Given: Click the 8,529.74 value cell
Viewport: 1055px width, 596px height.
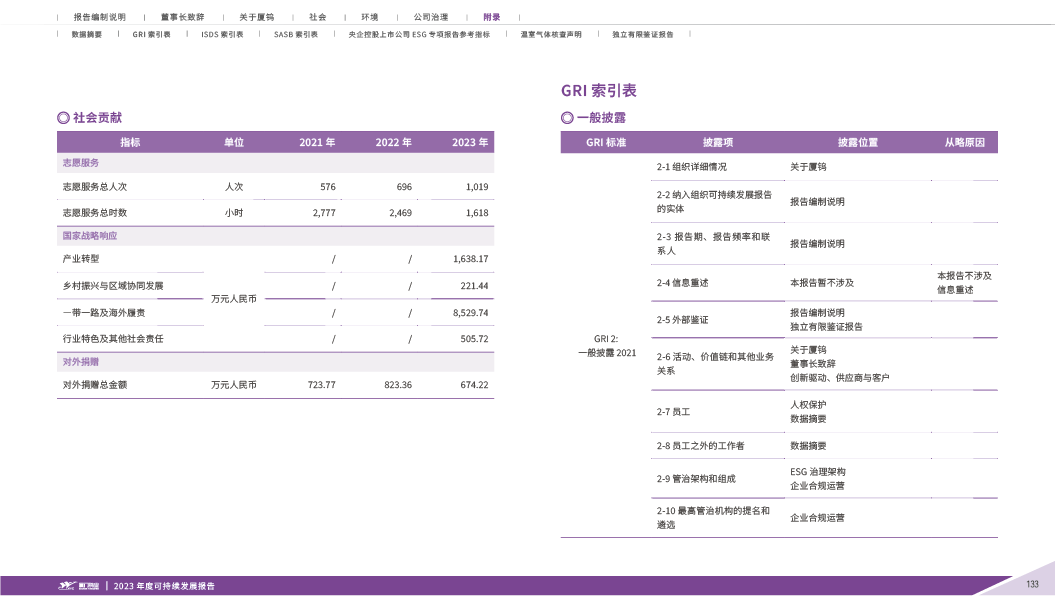Looking at the screenshot, I should [x=469, y=313].
